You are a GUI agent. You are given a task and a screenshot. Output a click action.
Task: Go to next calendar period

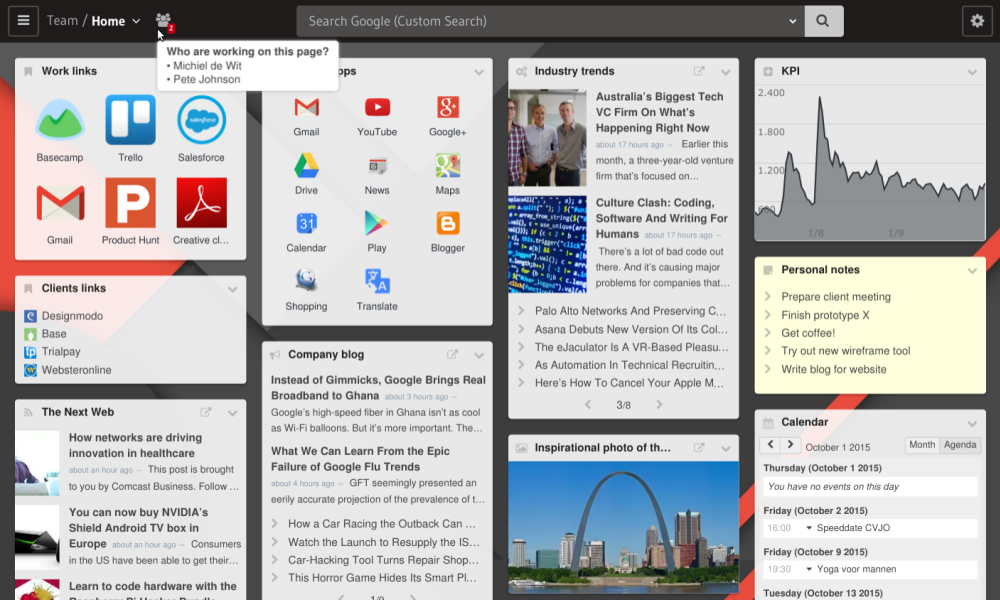[790, 445]
